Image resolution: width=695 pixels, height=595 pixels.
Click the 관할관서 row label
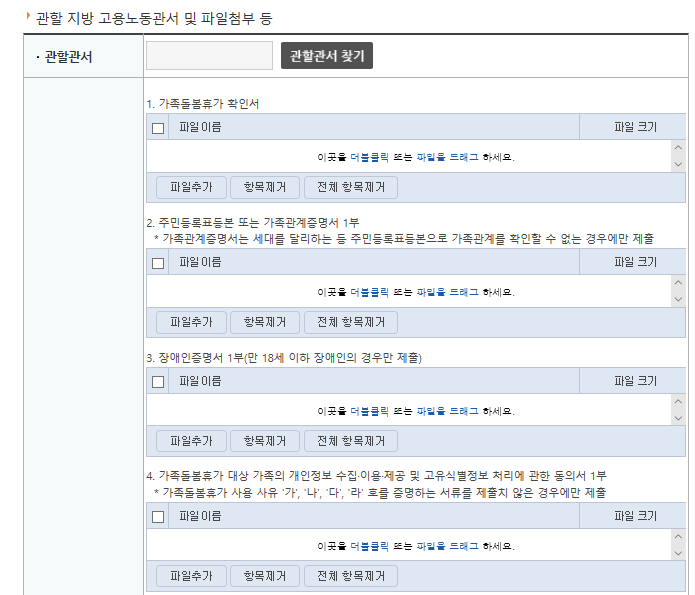tap(68, 57)
